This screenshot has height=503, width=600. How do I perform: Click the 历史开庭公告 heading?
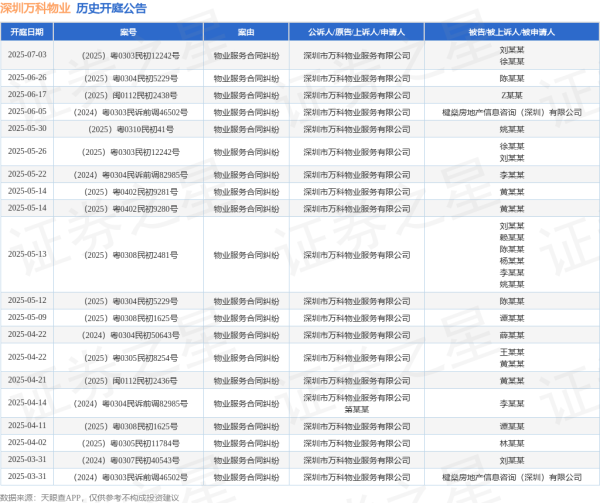point(111,8)
